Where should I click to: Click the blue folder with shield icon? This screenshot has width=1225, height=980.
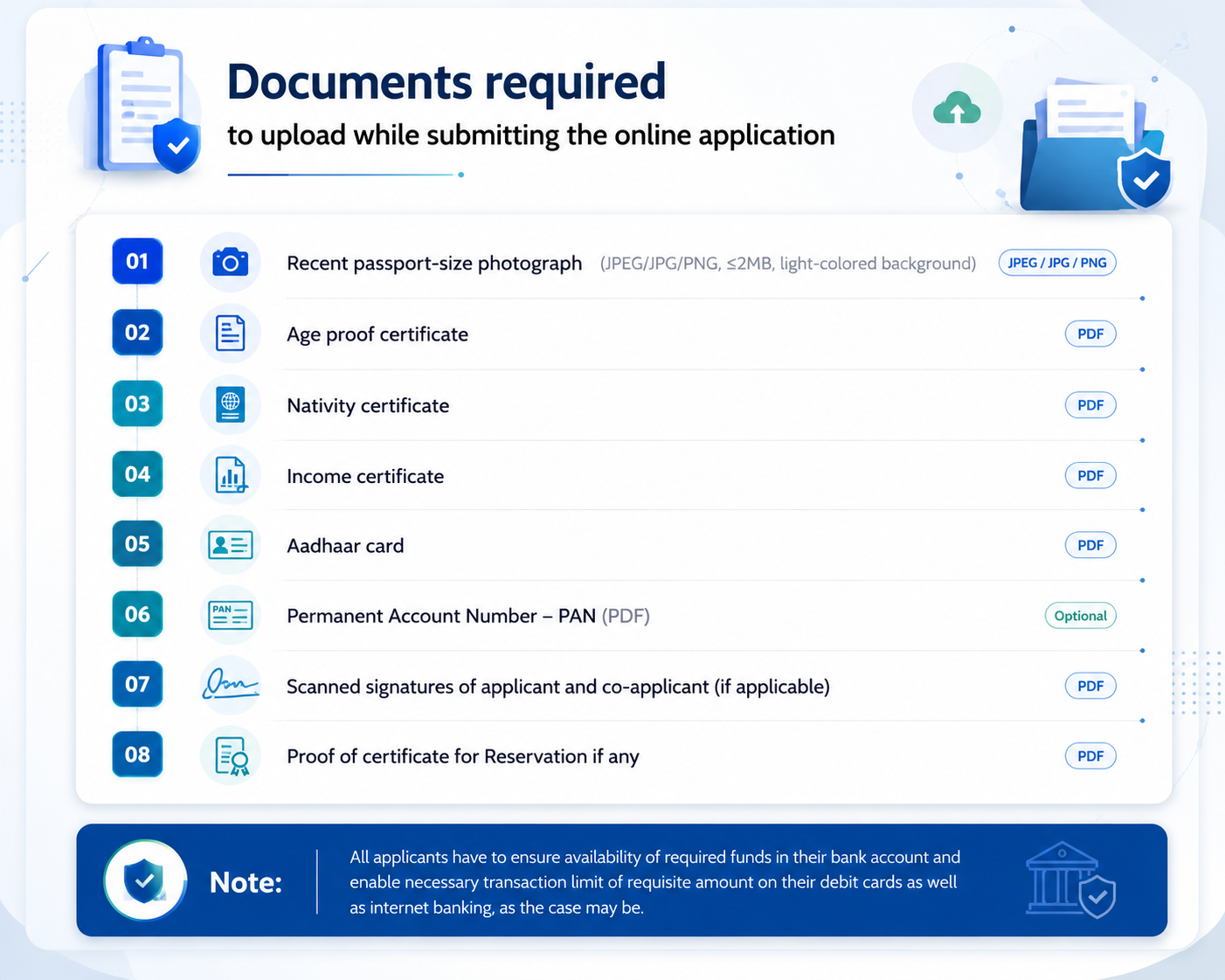(x=1096, y=146)
